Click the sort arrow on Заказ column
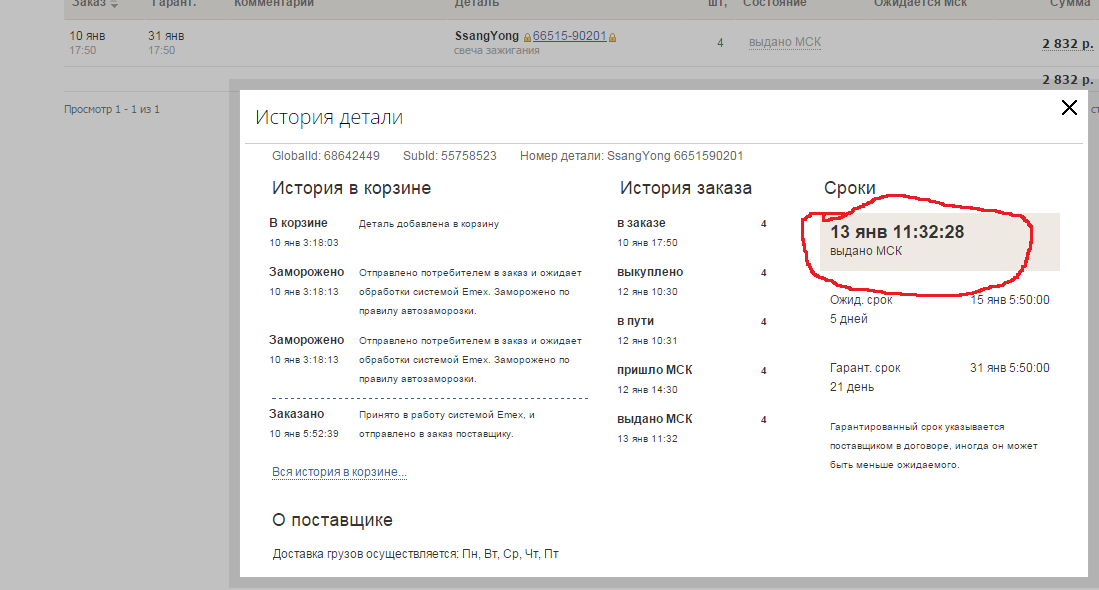Screen dimensions: 1099x590 coord(113,4)
